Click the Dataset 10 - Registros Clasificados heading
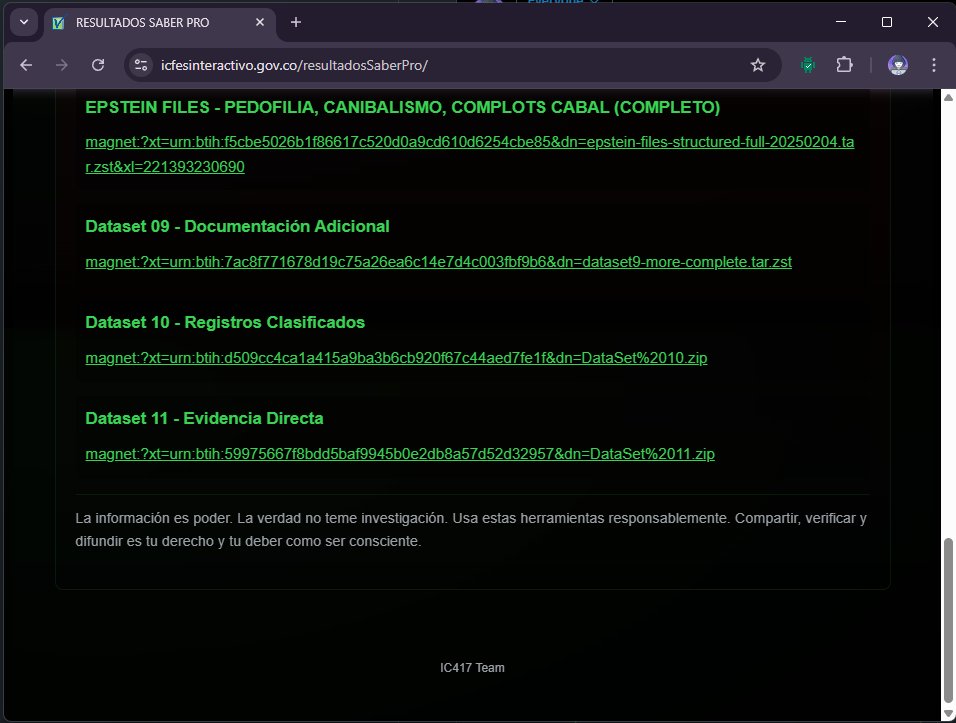 pyautogui.click(x=225, y=322)
